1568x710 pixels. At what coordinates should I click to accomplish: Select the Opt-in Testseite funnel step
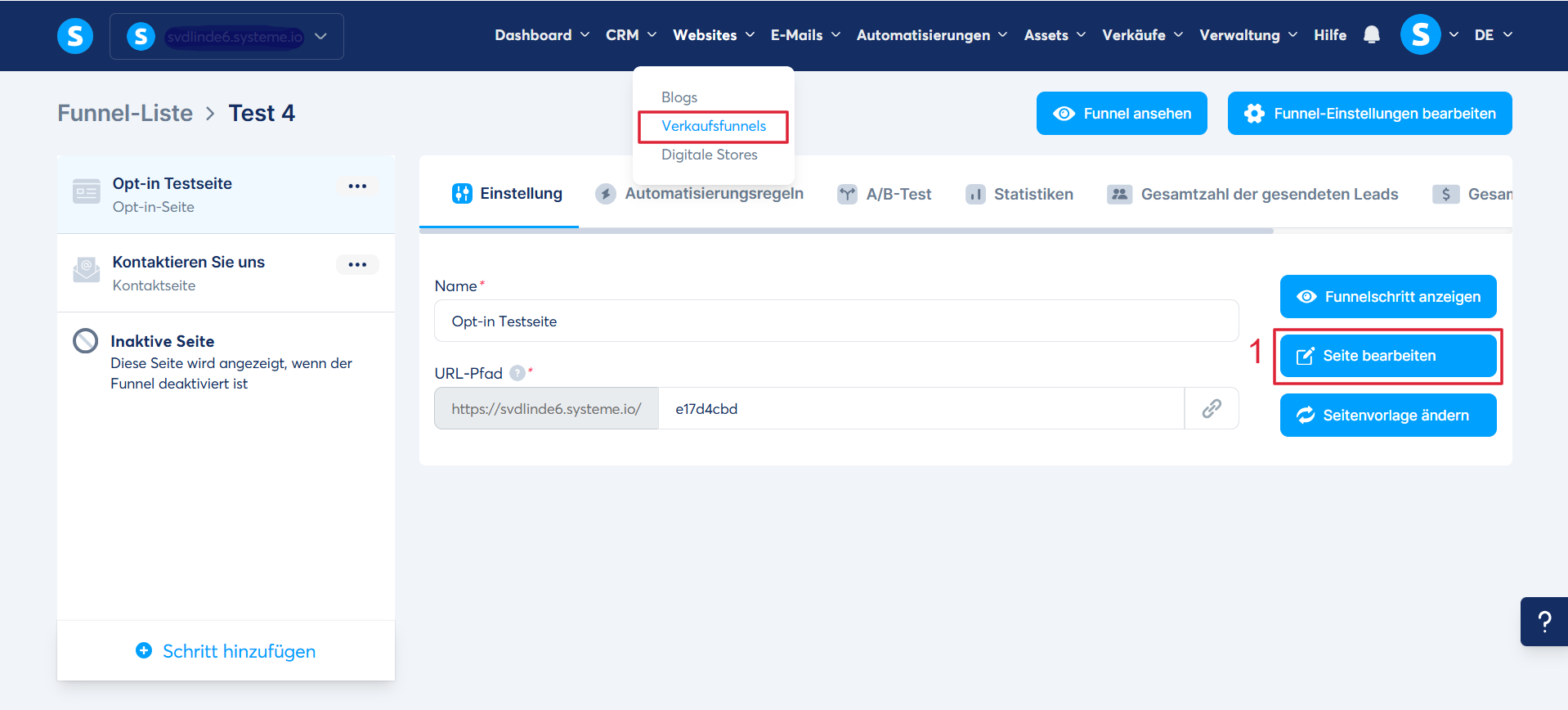click(x=226, y=195)
